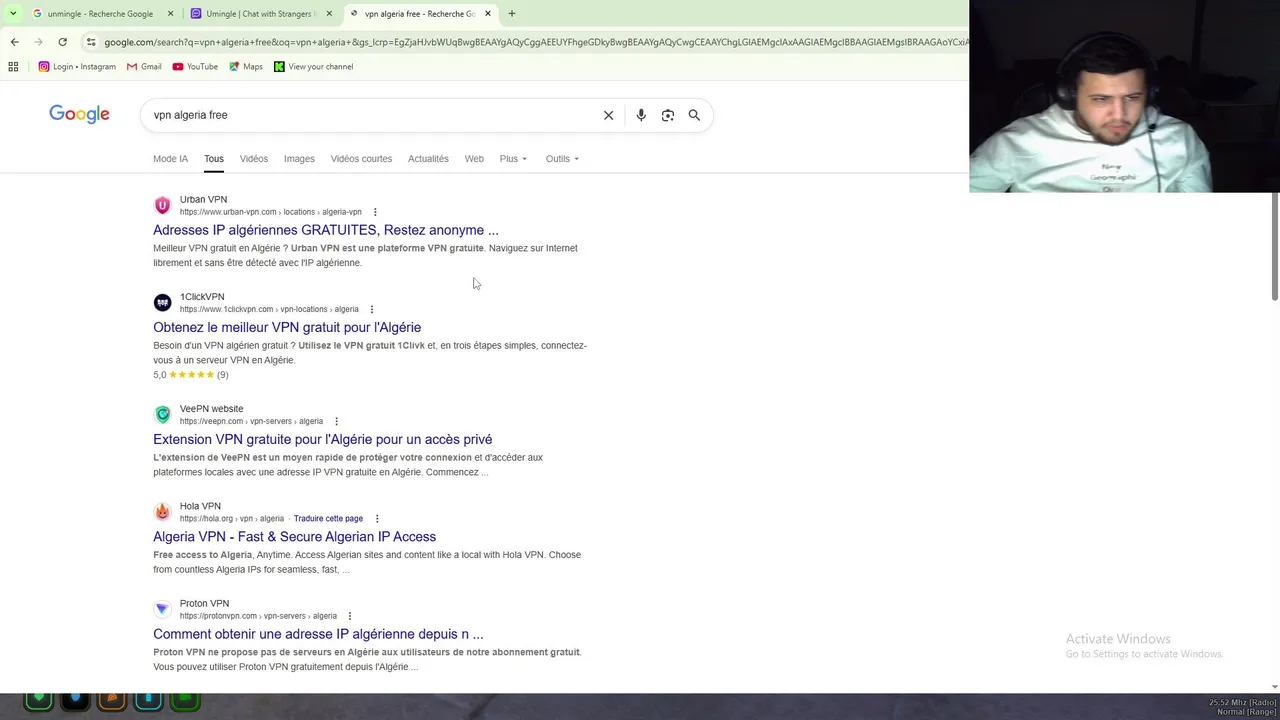Click the urban-vpn.com URL breadcrumb text
The height and width of the screenshot is (720, 1280).
pyautogui.click(x=270, y=212)
